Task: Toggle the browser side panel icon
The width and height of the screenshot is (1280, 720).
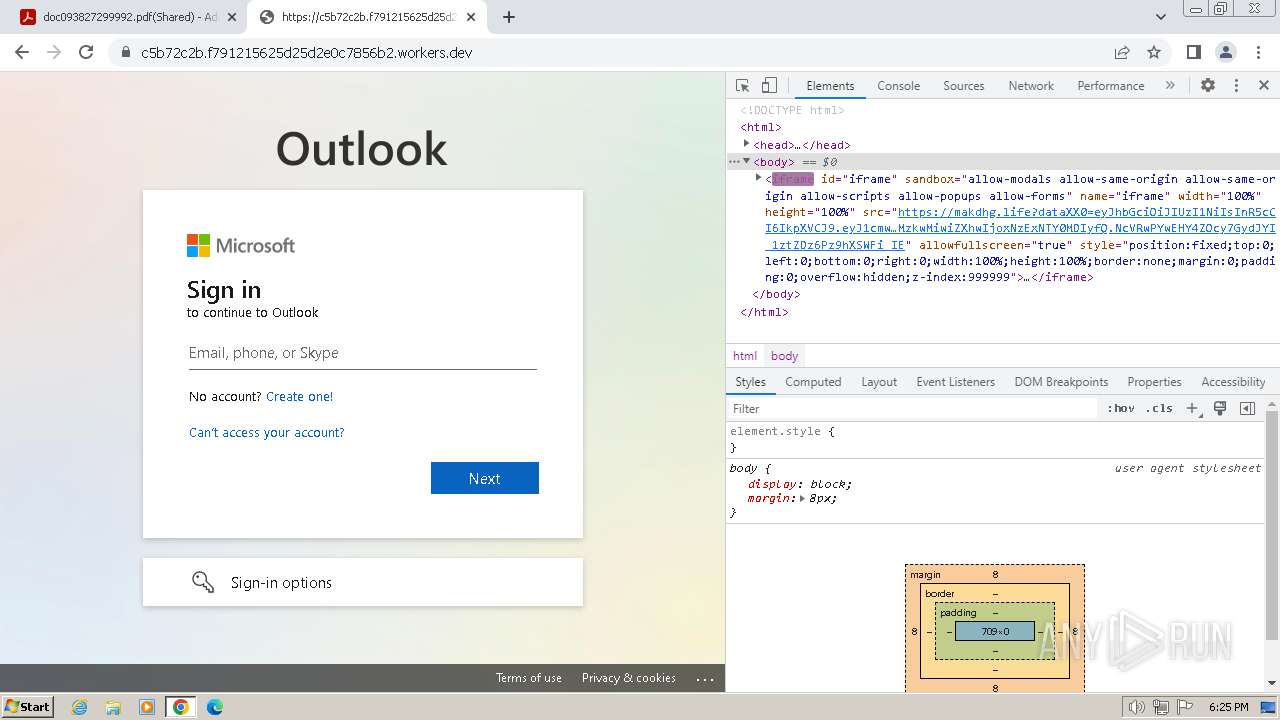Action: tap(1193, 52)
